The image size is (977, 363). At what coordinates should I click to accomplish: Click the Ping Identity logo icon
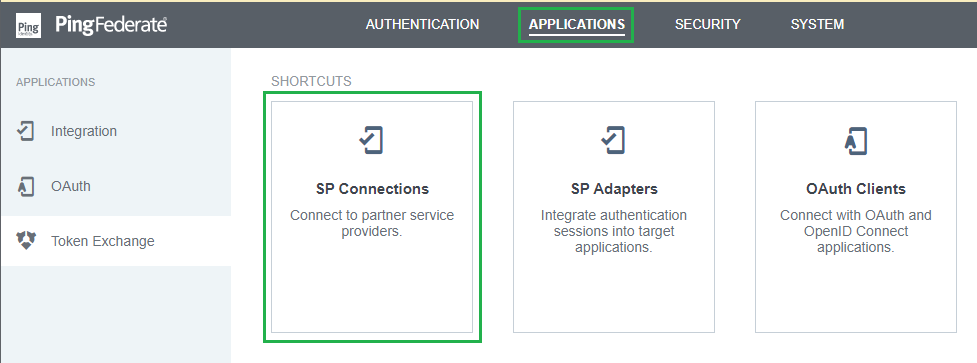29,26
